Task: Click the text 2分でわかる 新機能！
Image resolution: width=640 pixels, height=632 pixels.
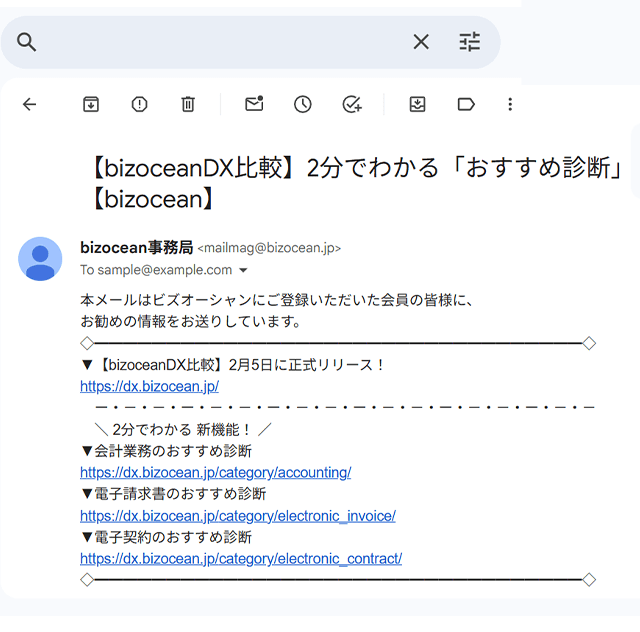Action: coord(182,429)
